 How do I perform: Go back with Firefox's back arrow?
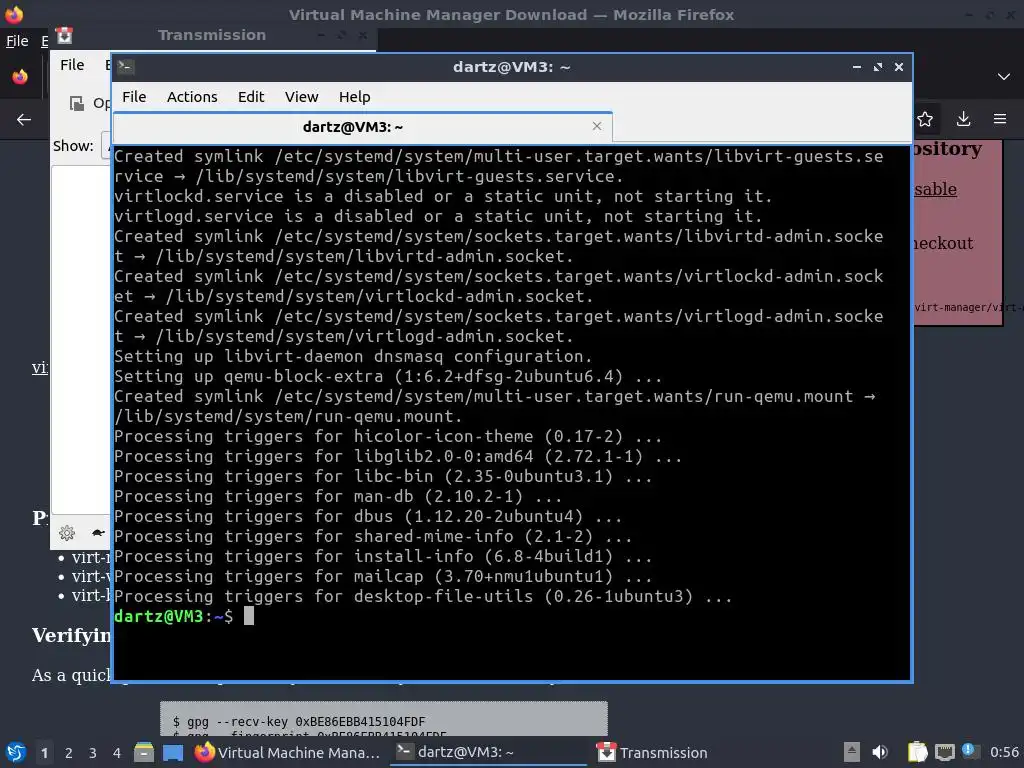[x=24, y=120]
